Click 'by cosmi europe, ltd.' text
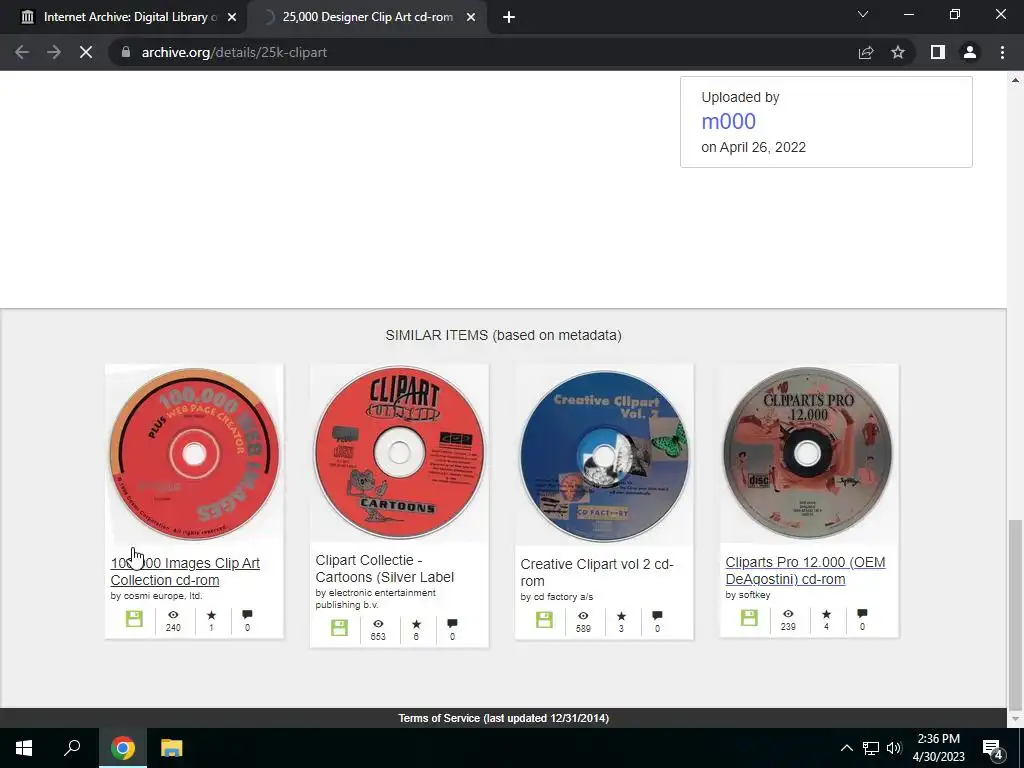This screenshot has width=1024, height=768. 156,596
